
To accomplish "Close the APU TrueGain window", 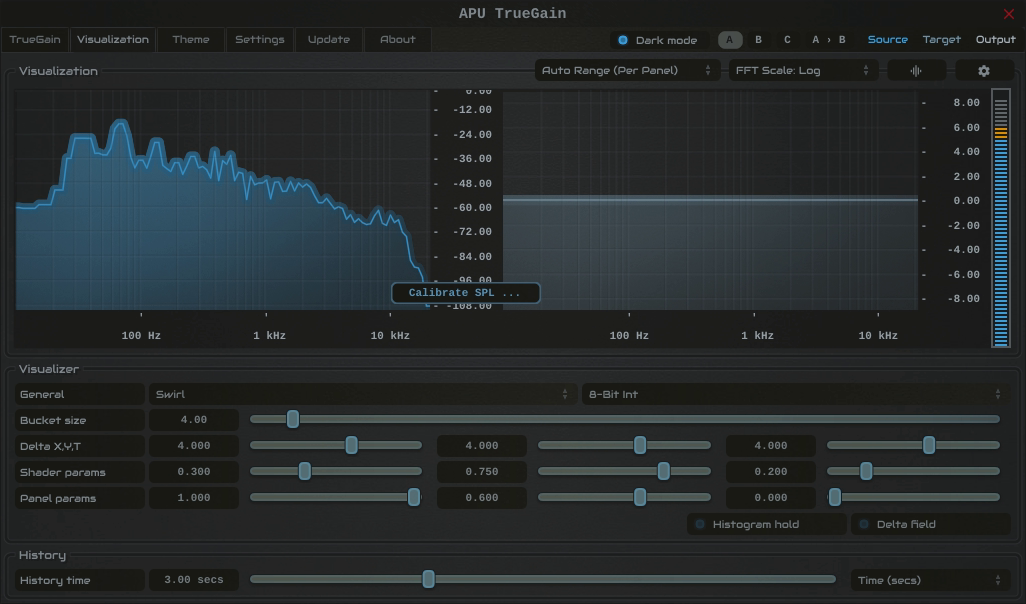I will coord(1008,14).
